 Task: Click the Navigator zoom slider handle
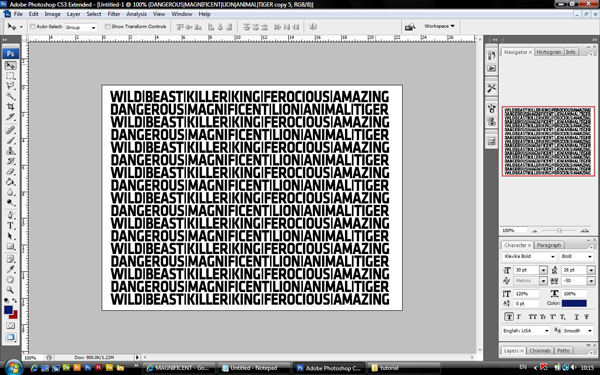pos(559,231)
